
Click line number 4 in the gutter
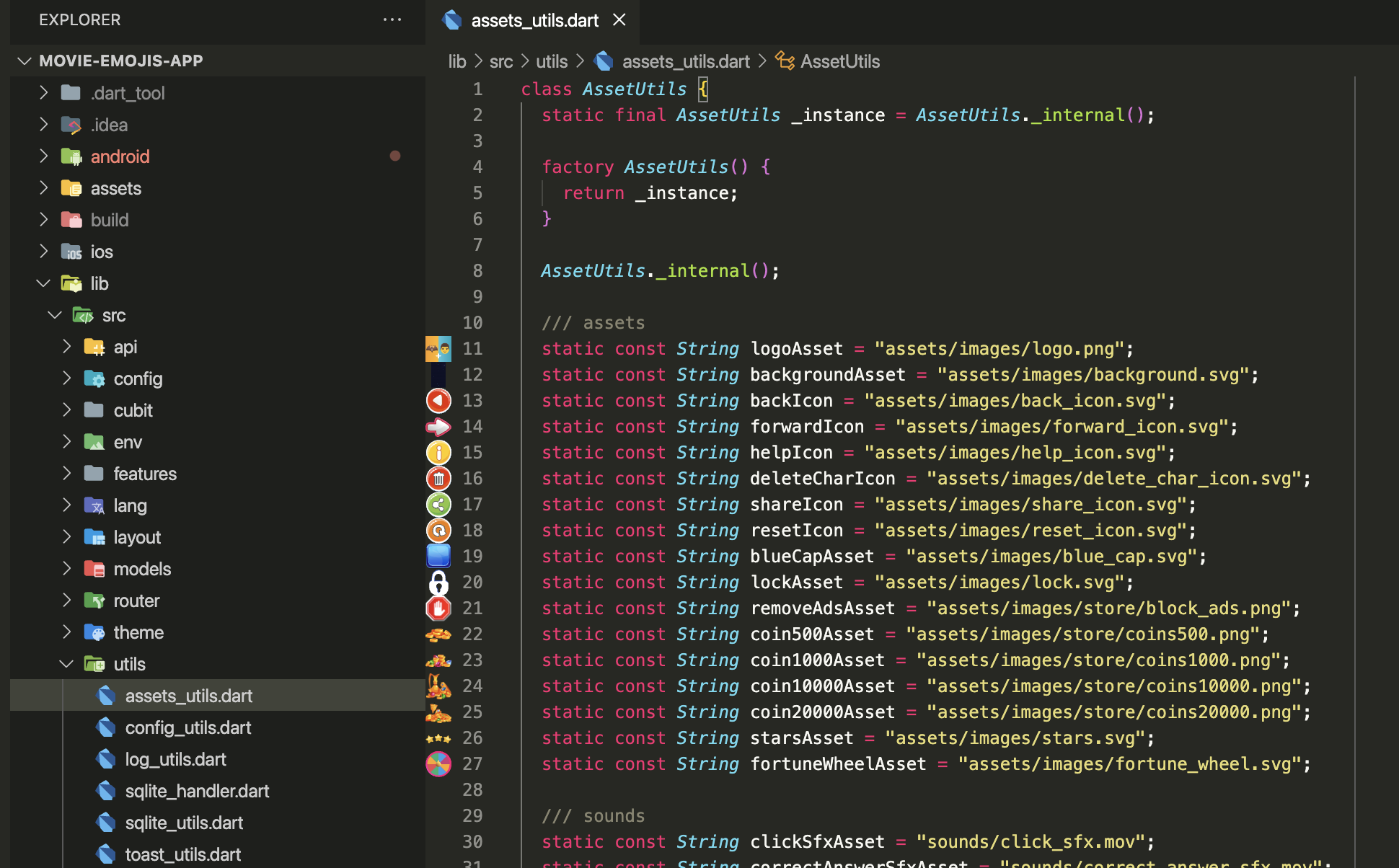pyautogui.click(x=477, y=167)
